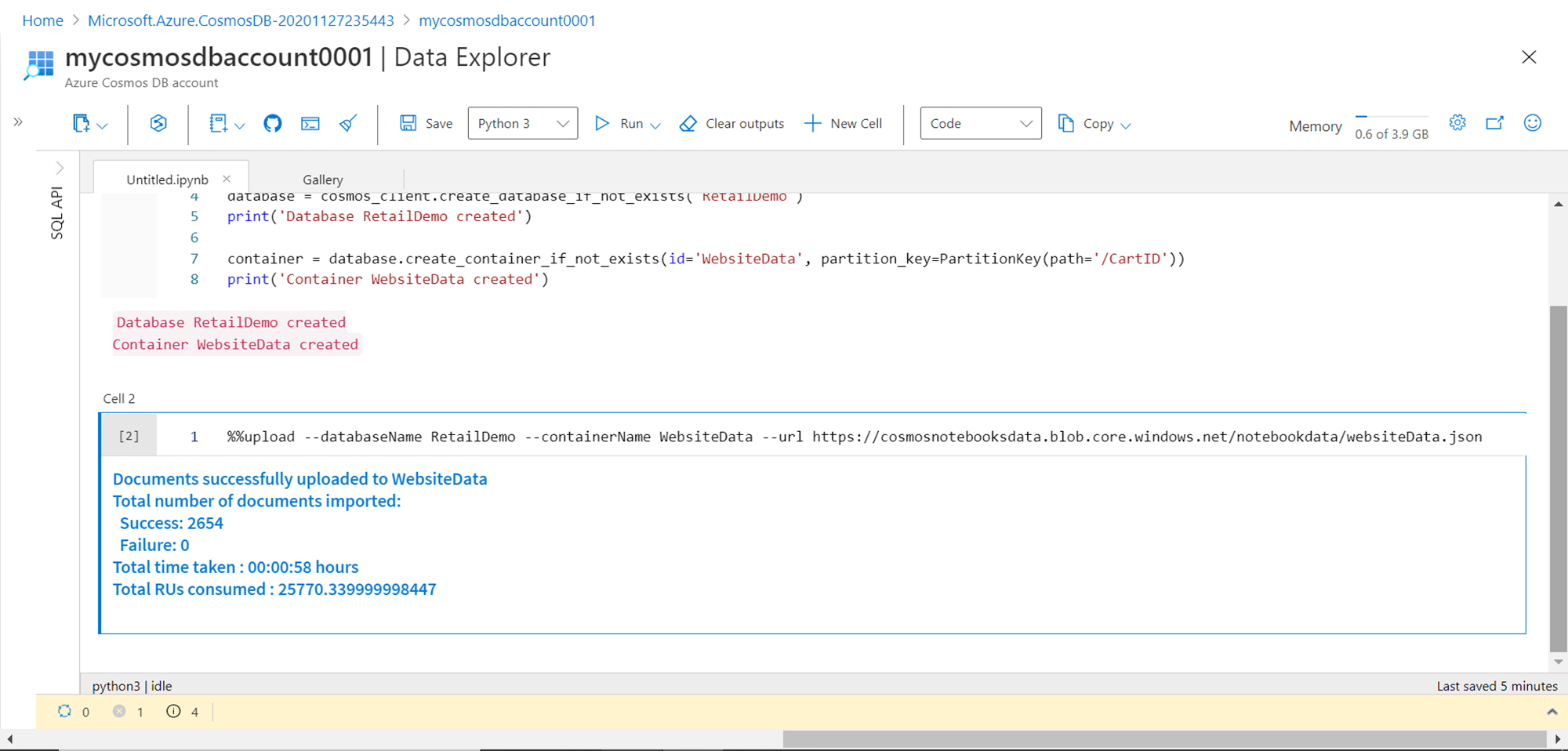Viewport: 1568px width, 751px height.
Task: Open the GitHub connection icon
Action: (273, 123)
